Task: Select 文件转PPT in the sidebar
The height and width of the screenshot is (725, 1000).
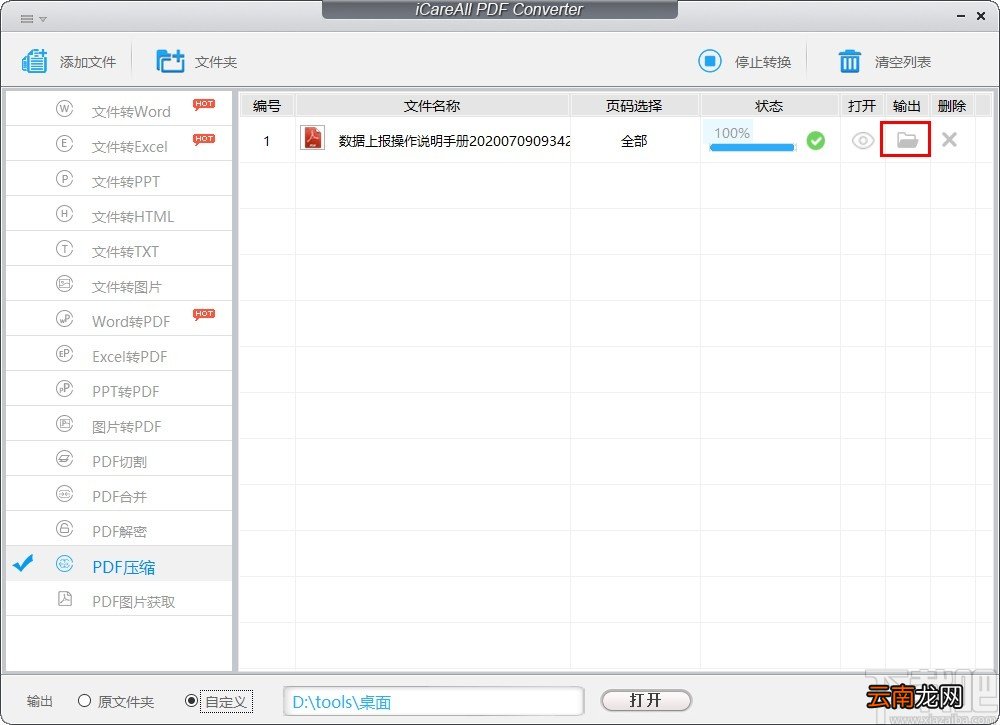Action: (x=119, y=179)
